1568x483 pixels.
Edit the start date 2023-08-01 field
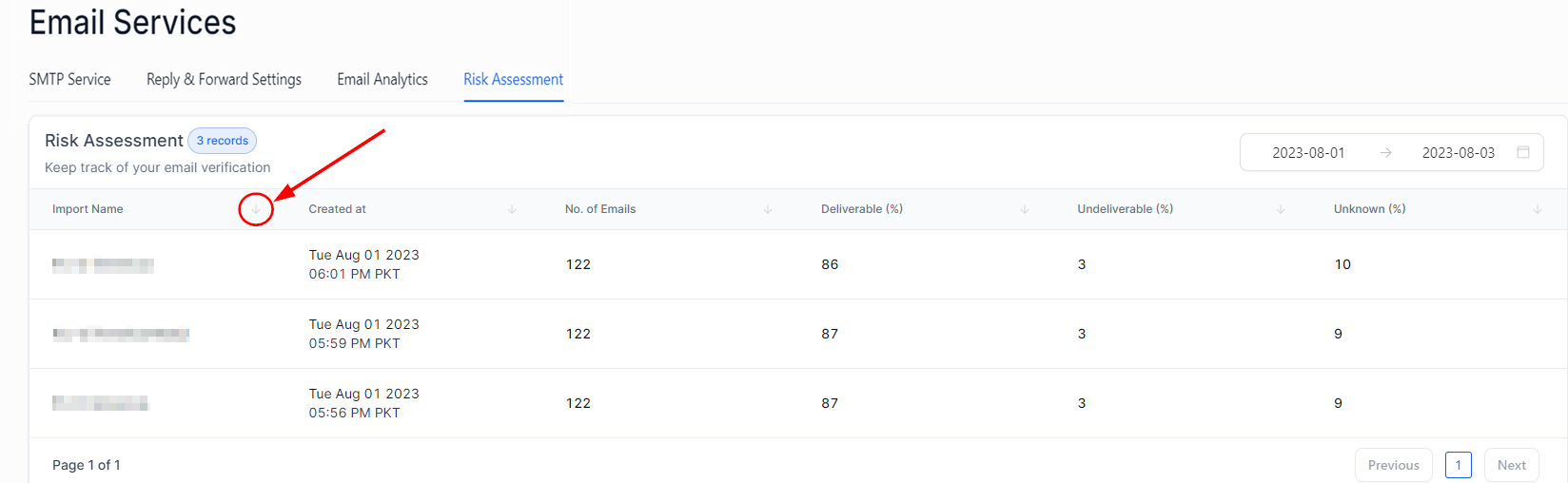(1308, 152)
